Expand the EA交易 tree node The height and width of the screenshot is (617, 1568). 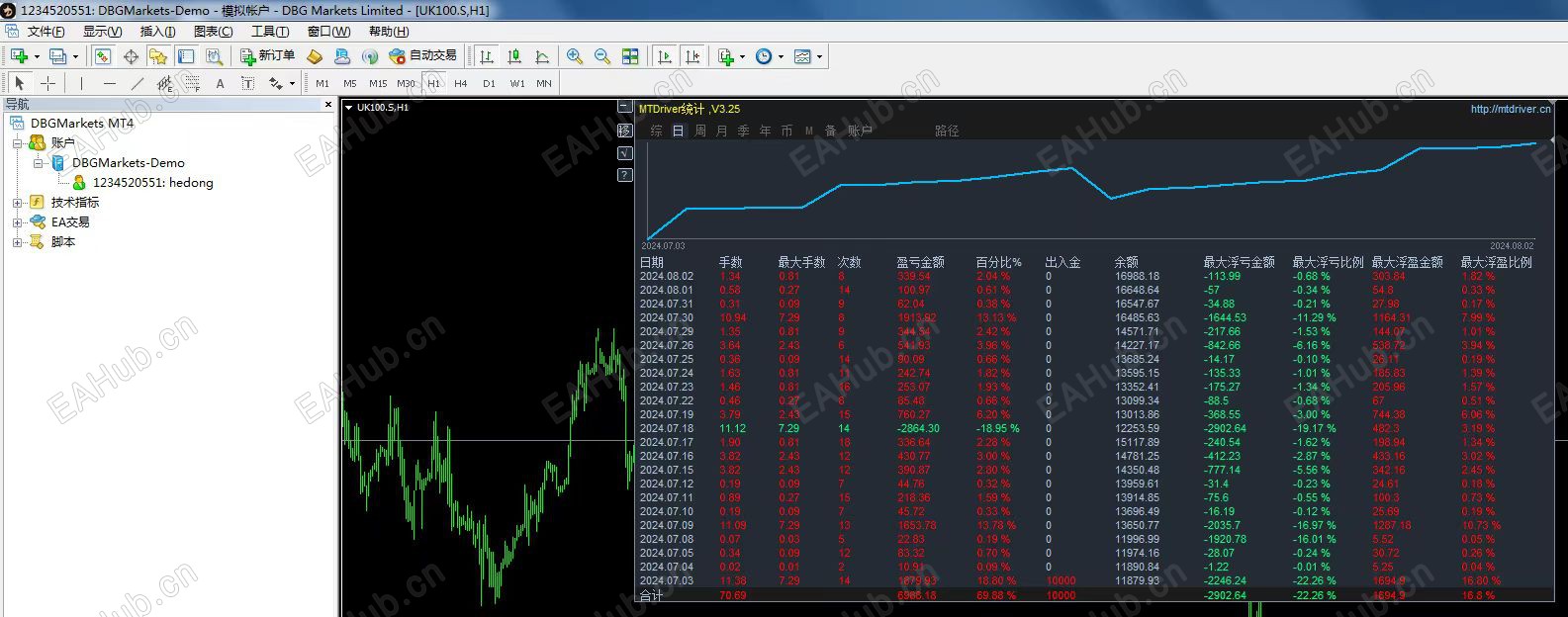click(17, 222)
